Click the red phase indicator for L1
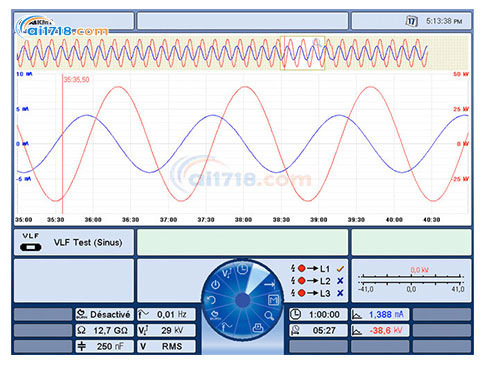This screenshot has height=365, width=485. (x=302, y=268)
